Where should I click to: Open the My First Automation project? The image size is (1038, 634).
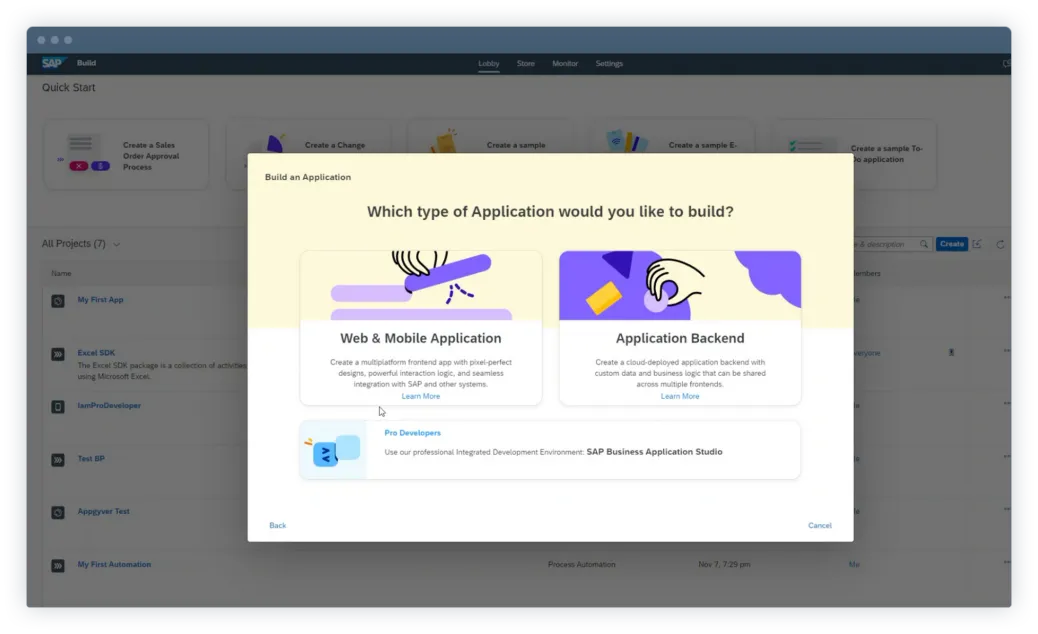[114, 565]
